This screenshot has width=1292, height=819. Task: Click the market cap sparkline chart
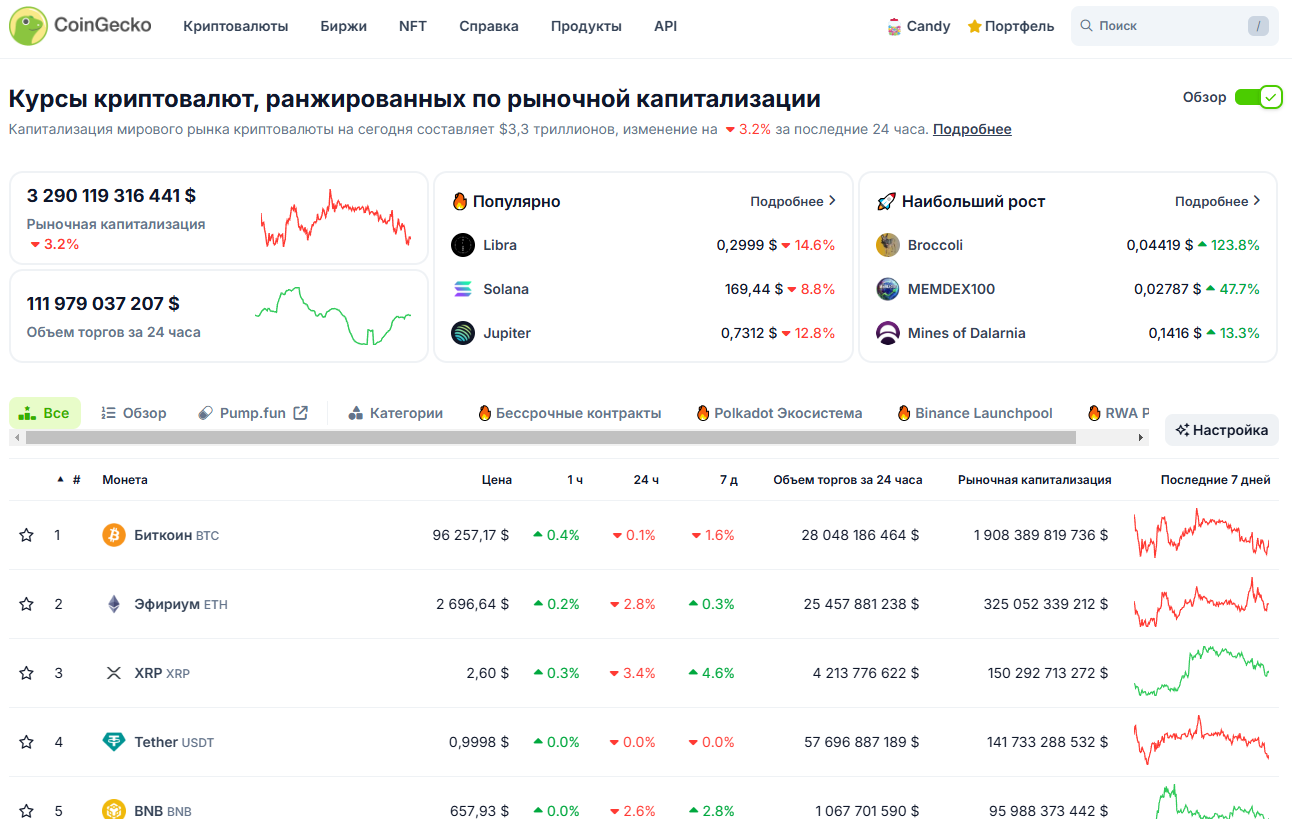coord(336,218)
